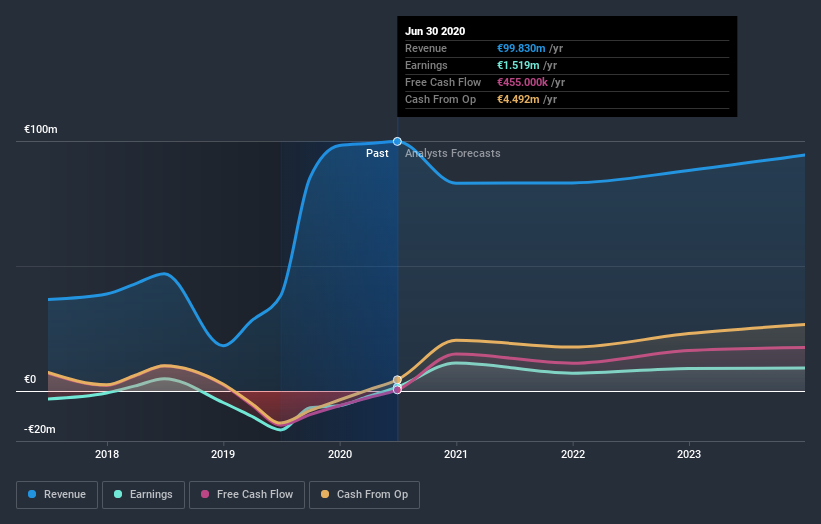Image resolution: width=821 pixels, height=524 pixels.
Task: Toggle the Free Cash Flow legend series
Action: (247, 495)
